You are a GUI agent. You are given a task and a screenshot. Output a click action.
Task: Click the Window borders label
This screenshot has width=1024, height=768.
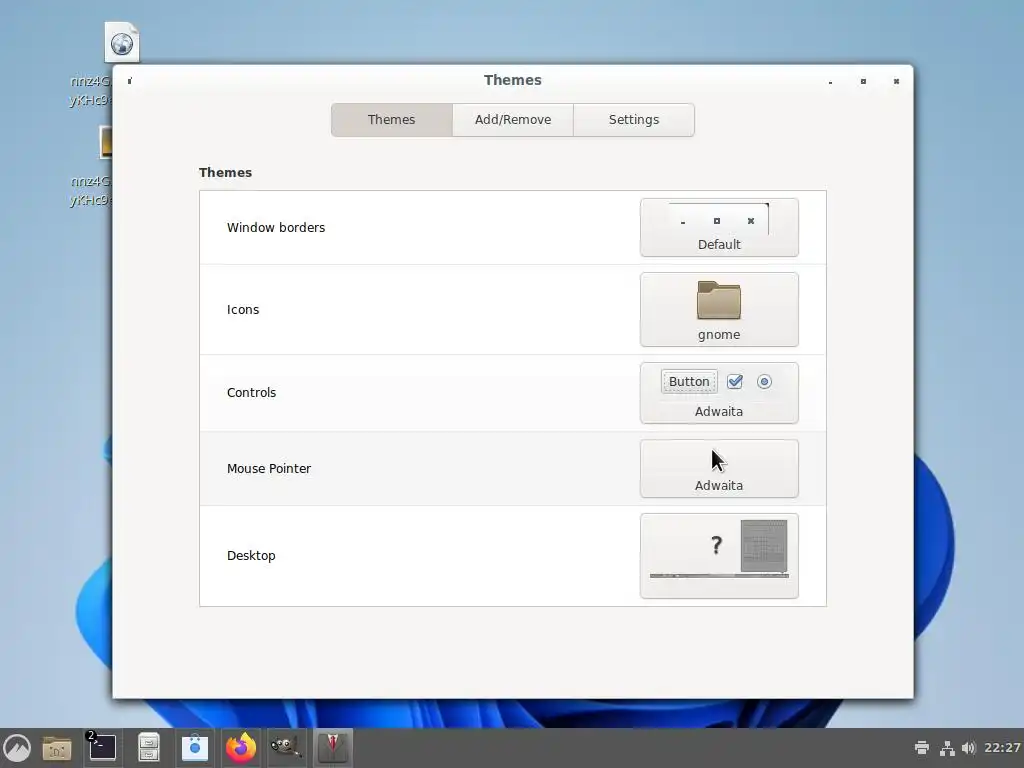[x=276, y=227]
